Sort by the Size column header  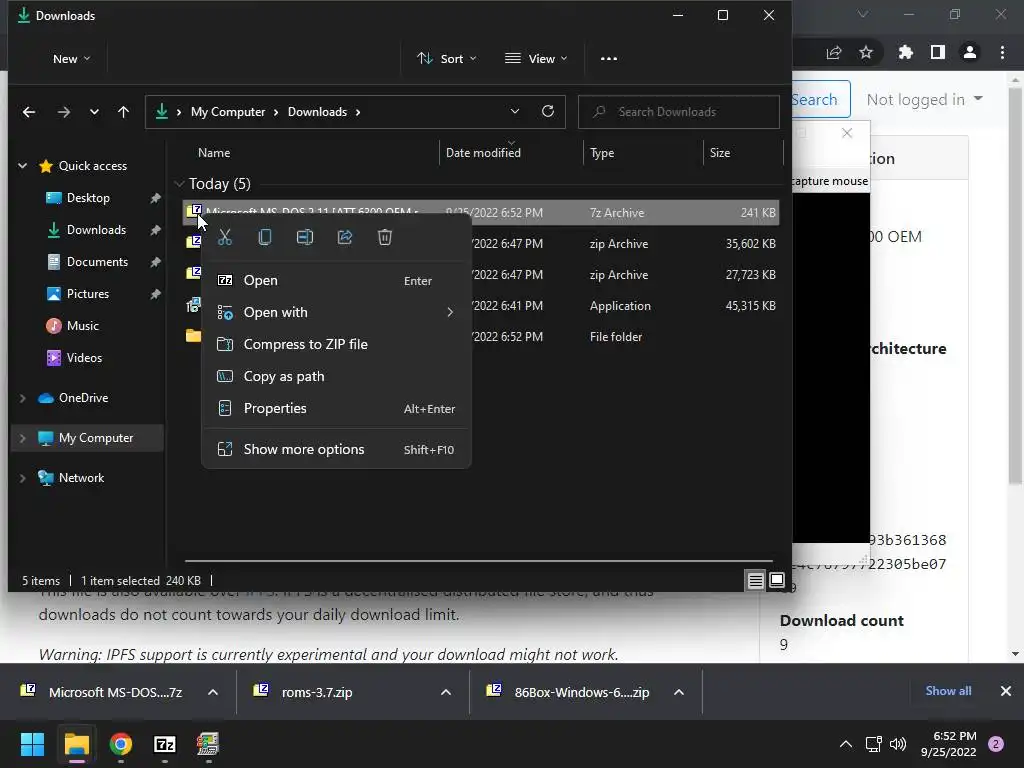click(720, 153)
